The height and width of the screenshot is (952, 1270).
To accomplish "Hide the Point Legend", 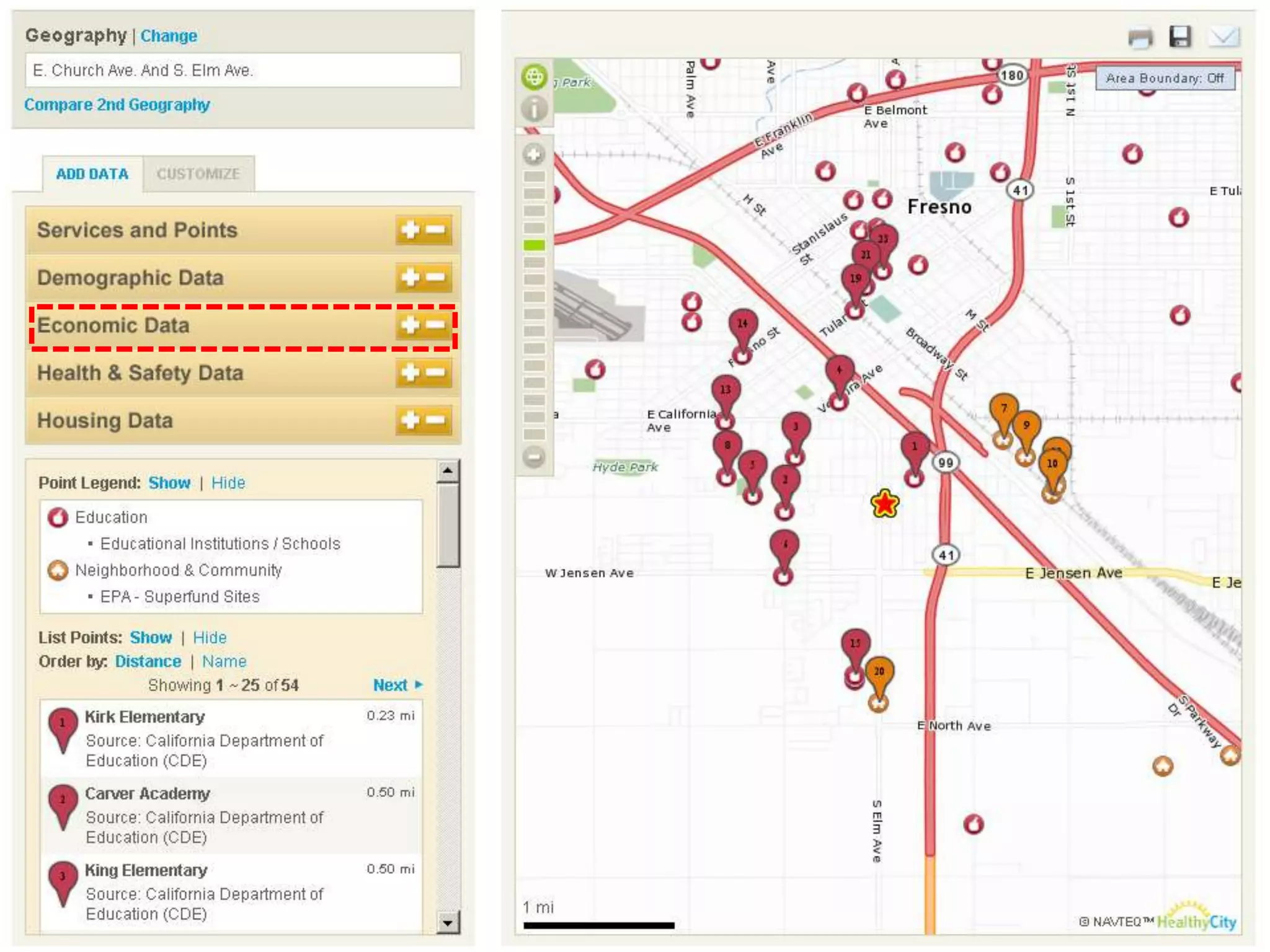I will click(228, 483).
